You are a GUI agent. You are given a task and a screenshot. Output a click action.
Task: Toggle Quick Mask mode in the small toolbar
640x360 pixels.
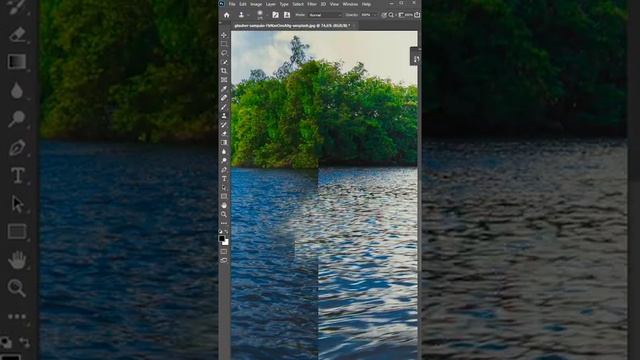(x=224, y=251)
